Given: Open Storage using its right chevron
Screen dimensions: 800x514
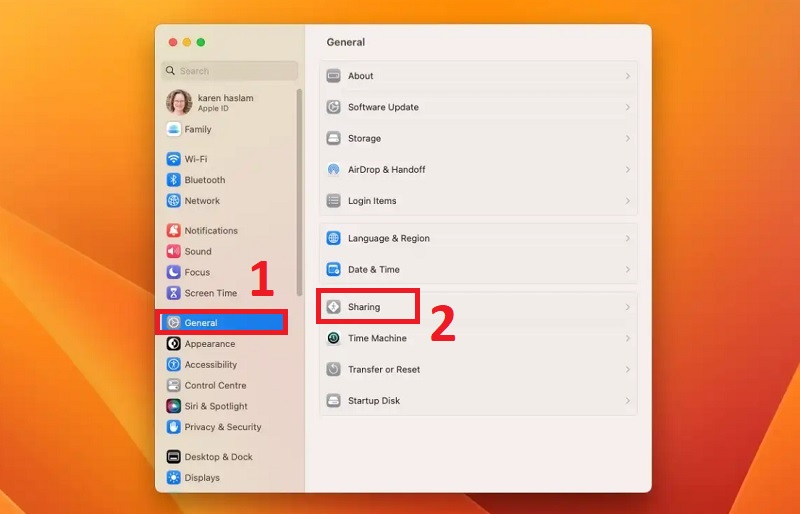Looking at the screenshot, I should pos(627,138).
